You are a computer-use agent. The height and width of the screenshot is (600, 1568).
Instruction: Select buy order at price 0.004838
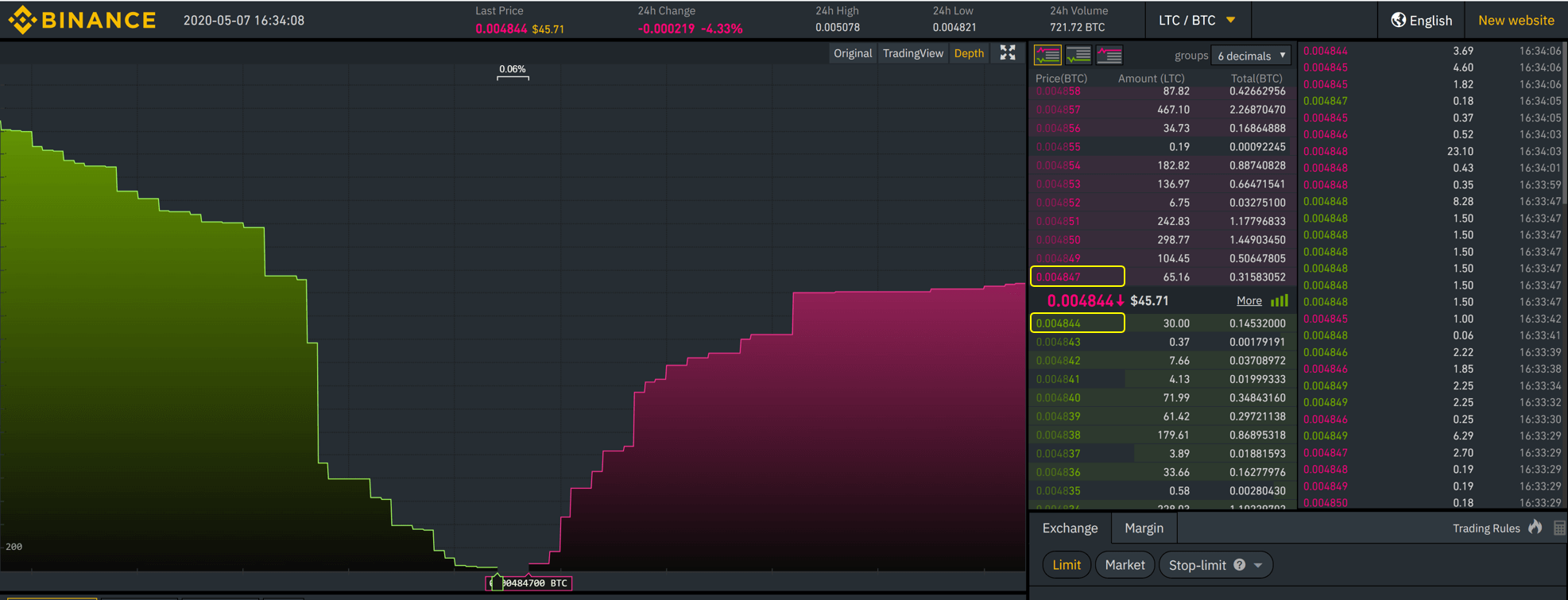[1163, 435]
